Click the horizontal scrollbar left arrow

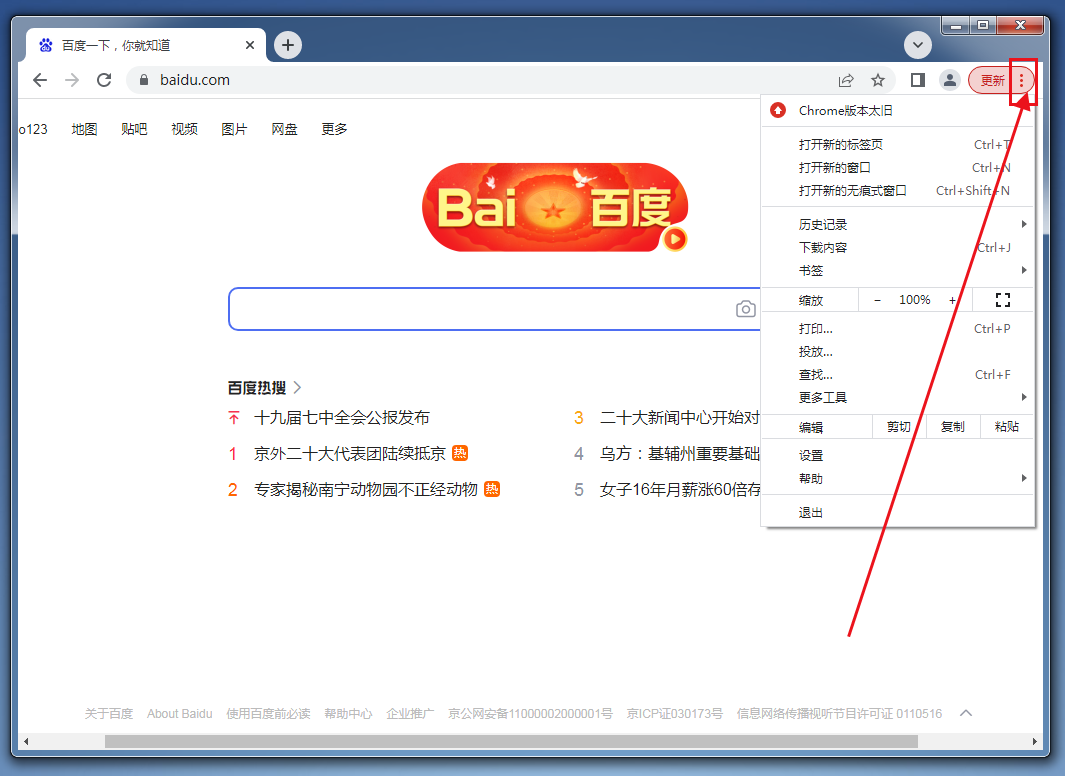[26, 741]
